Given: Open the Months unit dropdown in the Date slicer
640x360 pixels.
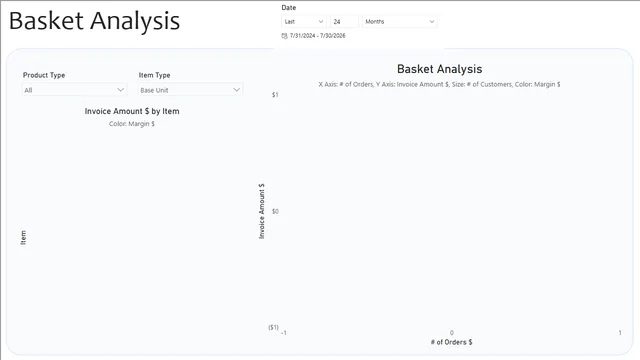Looking at the screenshot, I should click(400, 22).
